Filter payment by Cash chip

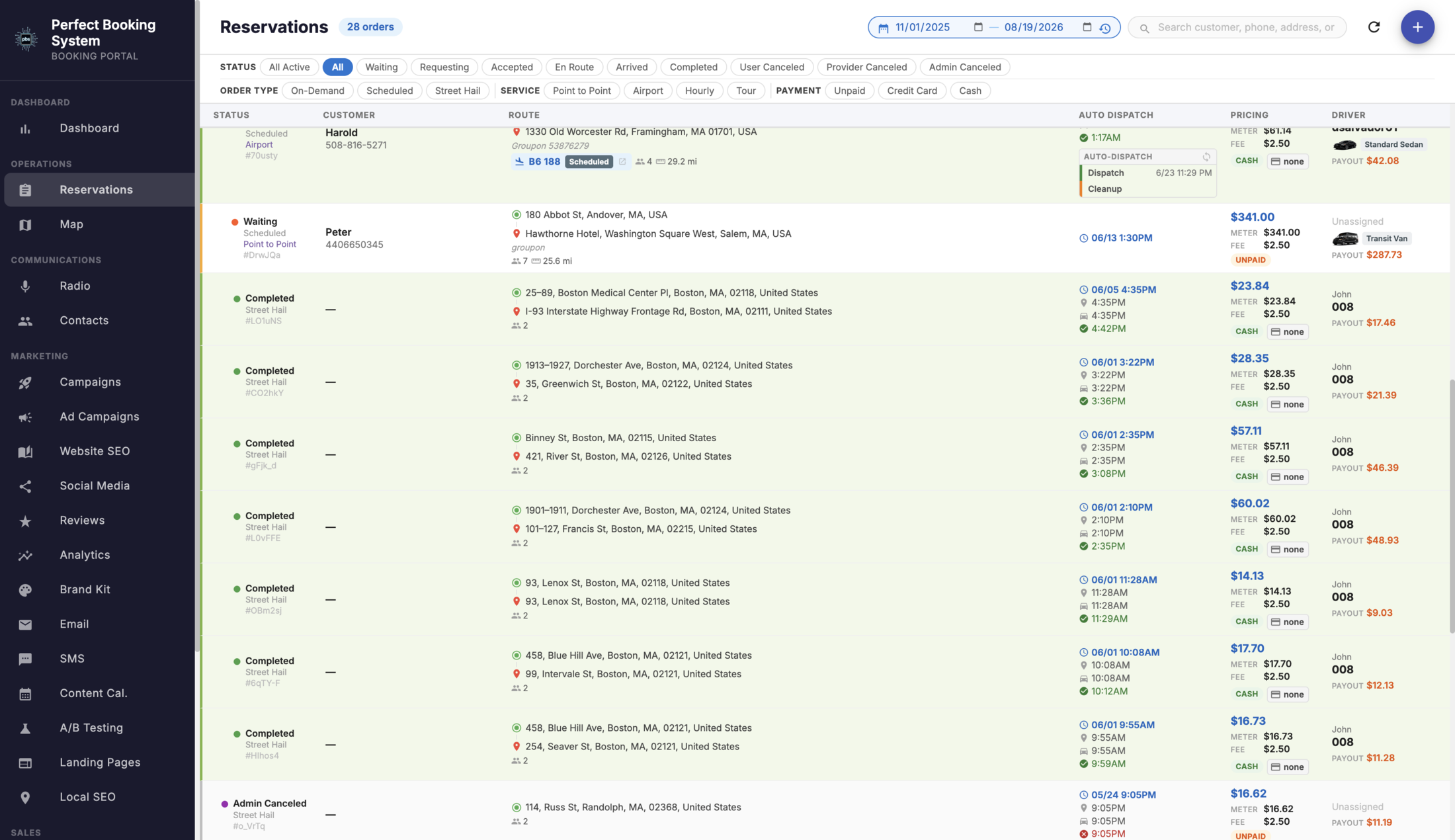click(x=970, y=91)
